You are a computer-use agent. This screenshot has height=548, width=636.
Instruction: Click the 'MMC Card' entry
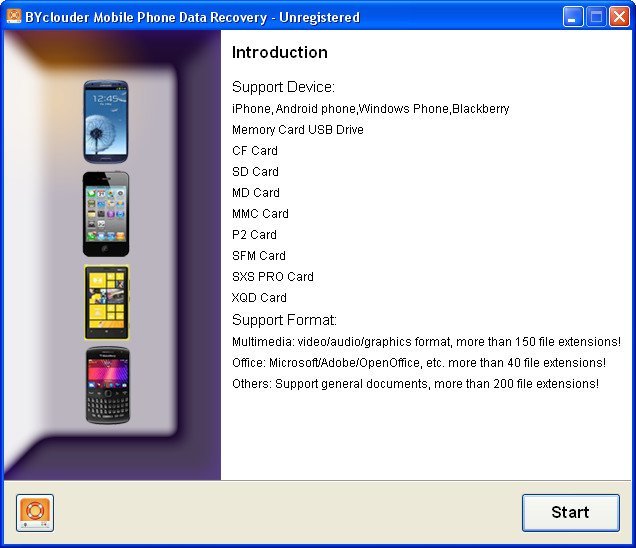pyautogui.click(x=260, y=214)
